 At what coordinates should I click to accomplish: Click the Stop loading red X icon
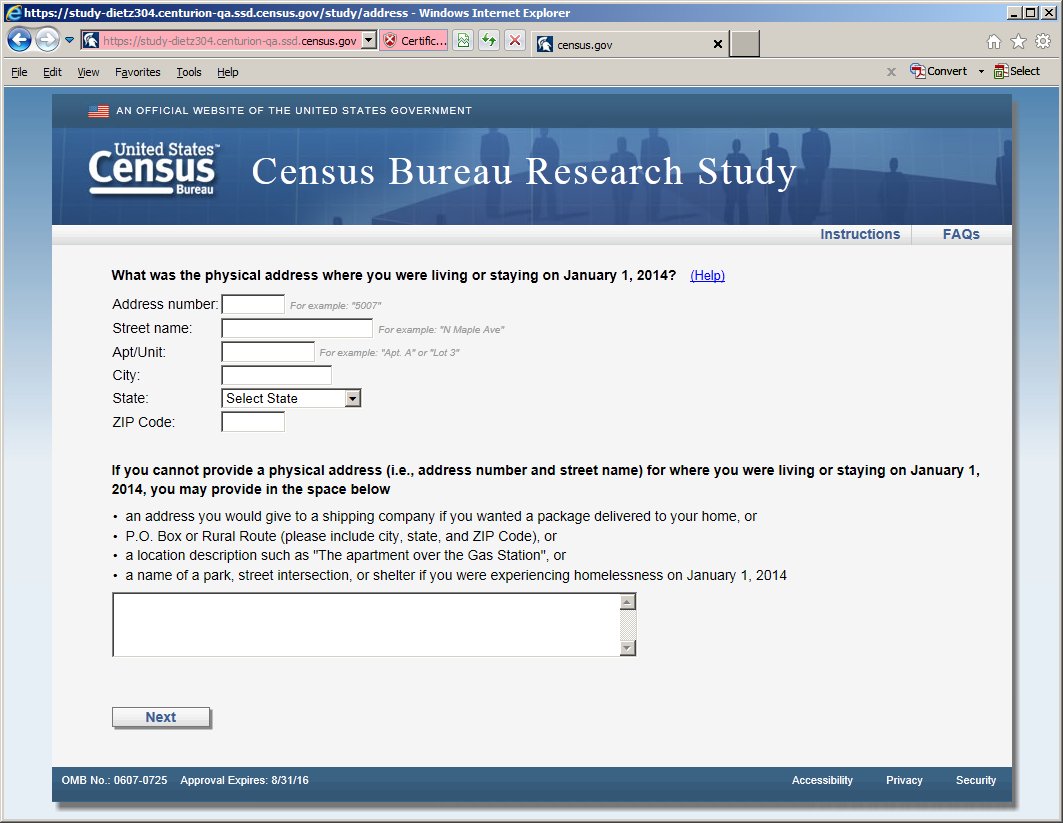pos(514,41)
